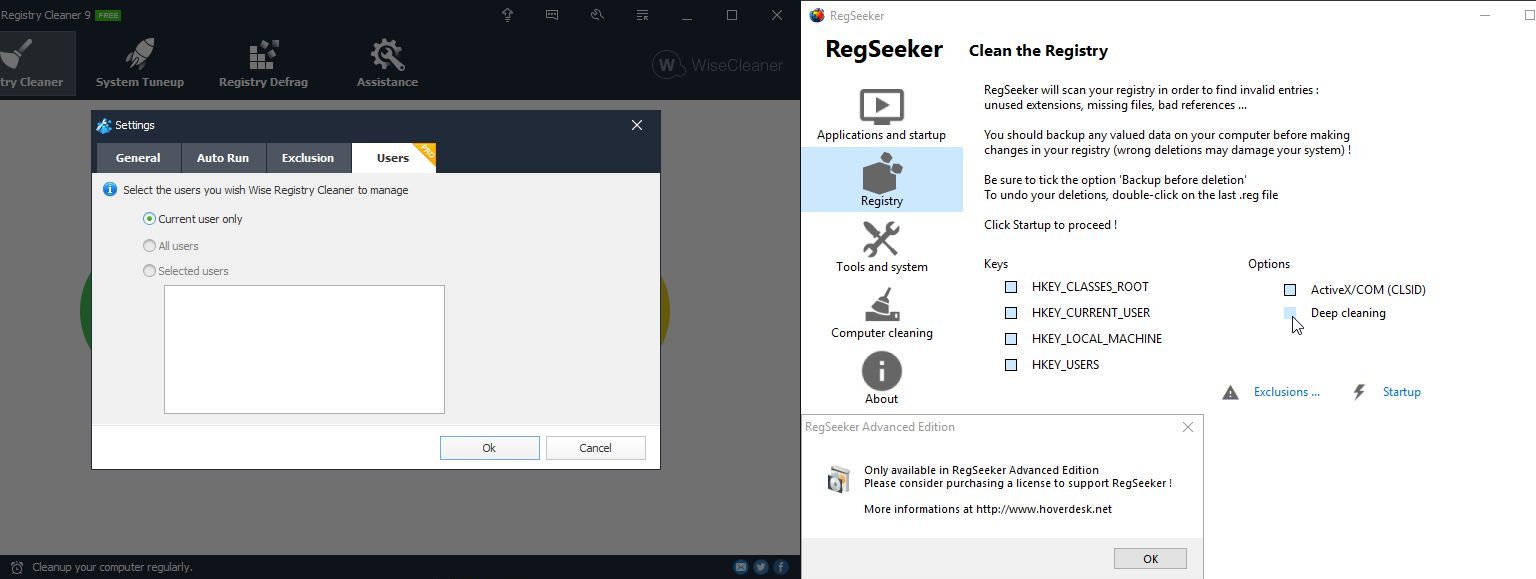Close the RegSeeker Advanced Edition dialog
This screenshot has width=1536, height=579.
pos(1188,427)
